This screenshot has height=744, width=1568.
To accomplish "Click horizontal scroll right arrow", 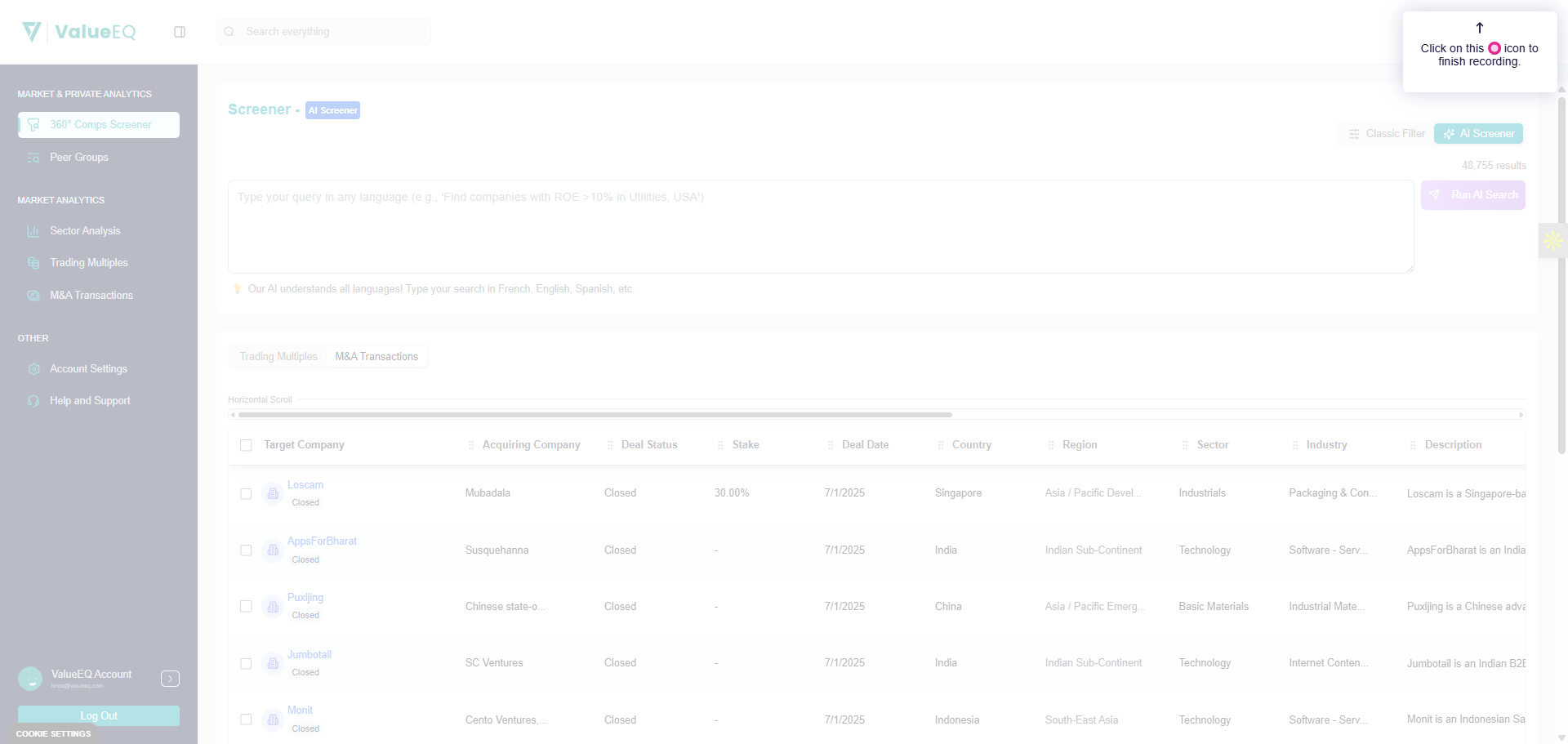I will pyautogui.click(x=1521, y=415).
